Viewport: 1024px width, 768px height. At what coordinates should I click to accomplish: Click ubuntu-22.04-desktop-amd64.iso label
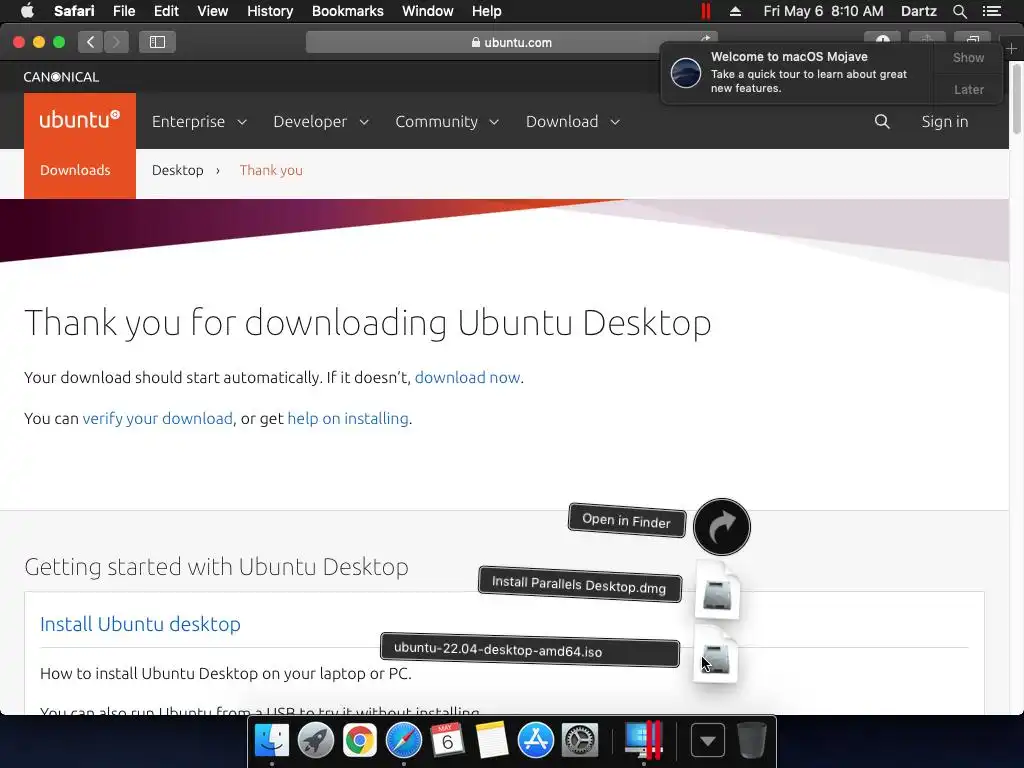(530, 650)
